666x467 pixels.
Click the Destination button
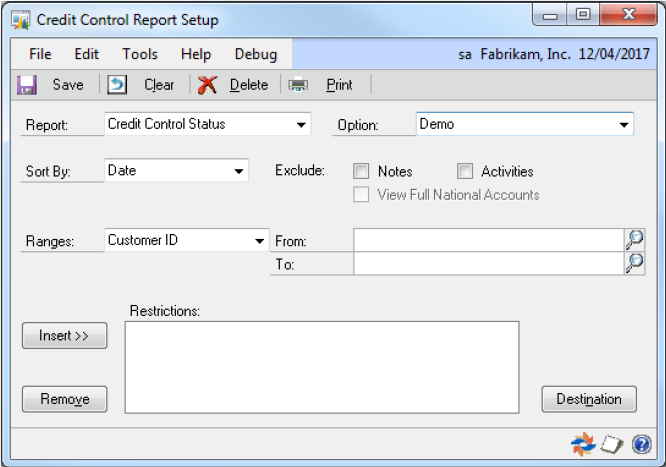tap(589, 399)
